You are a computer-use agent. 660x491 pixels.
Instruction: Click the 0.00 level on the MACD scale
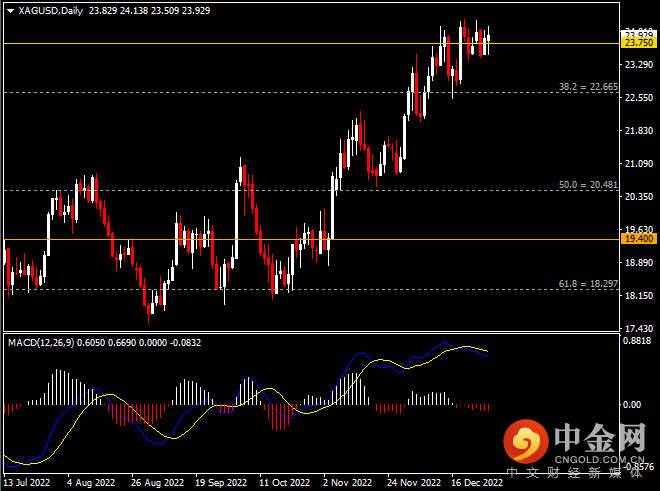[632, 405]
